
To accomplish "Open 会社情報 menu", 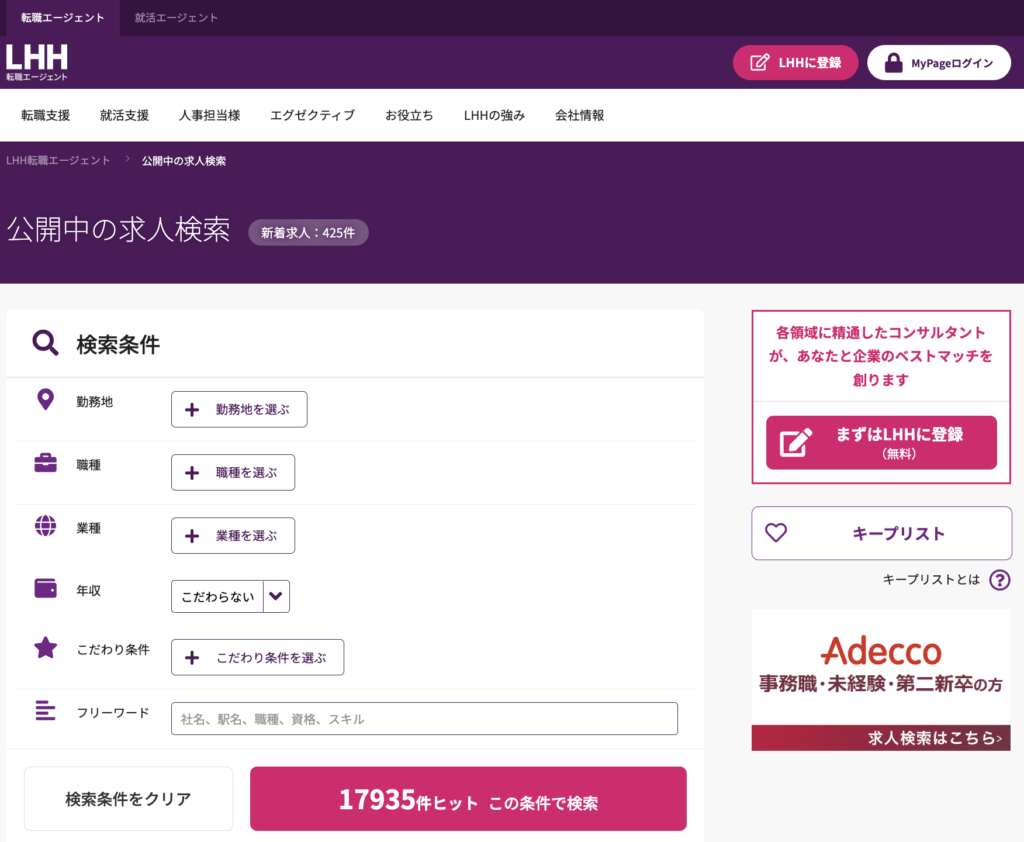I will click(x=579, y=116).
